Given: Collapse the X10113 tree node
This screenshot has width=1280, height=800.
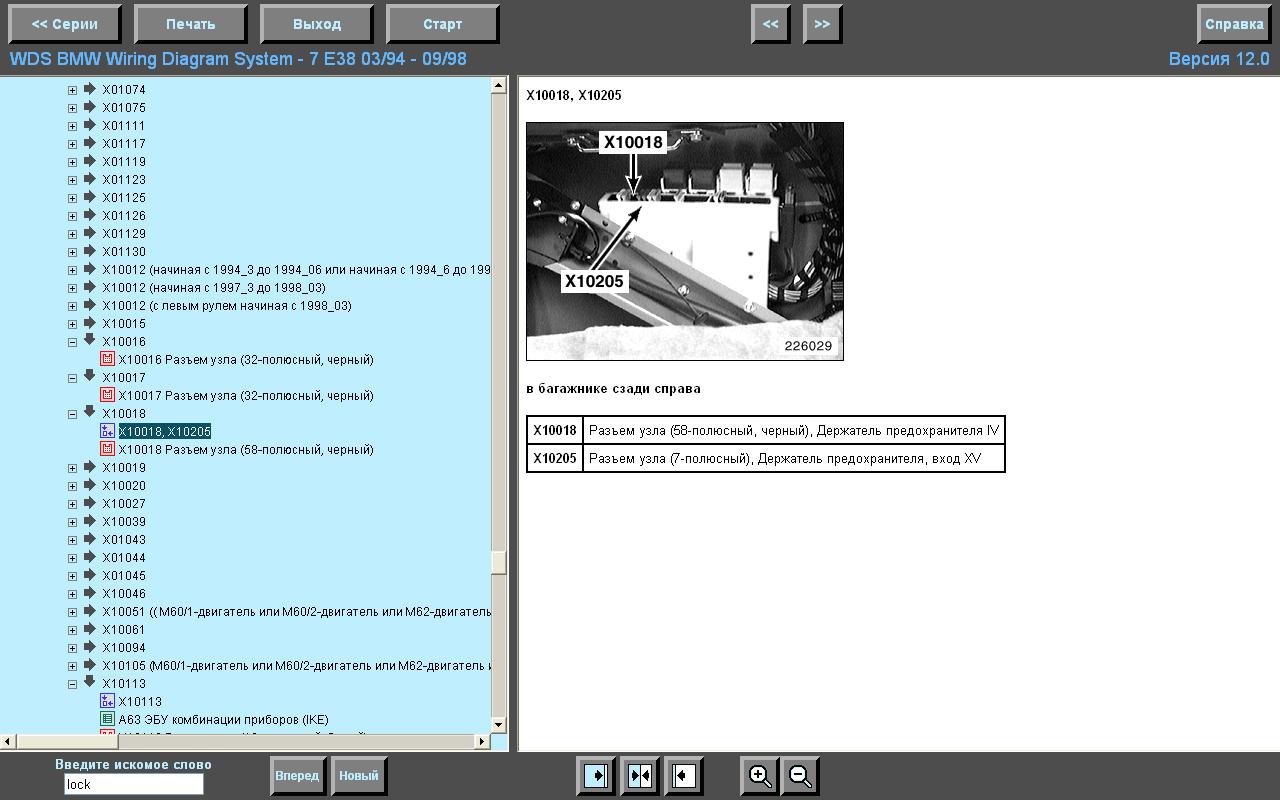Looking at the screenshot, I should (x=72, y=684).
